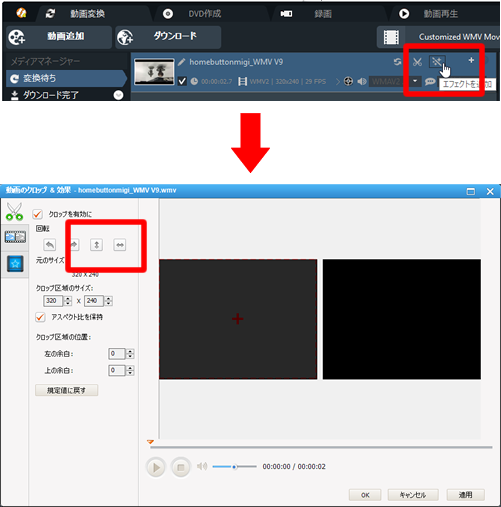Click the subtitle speech bubble icon
Image resolution: width=501 pixels, height=507 pixels.
click(x=430, y=81)
